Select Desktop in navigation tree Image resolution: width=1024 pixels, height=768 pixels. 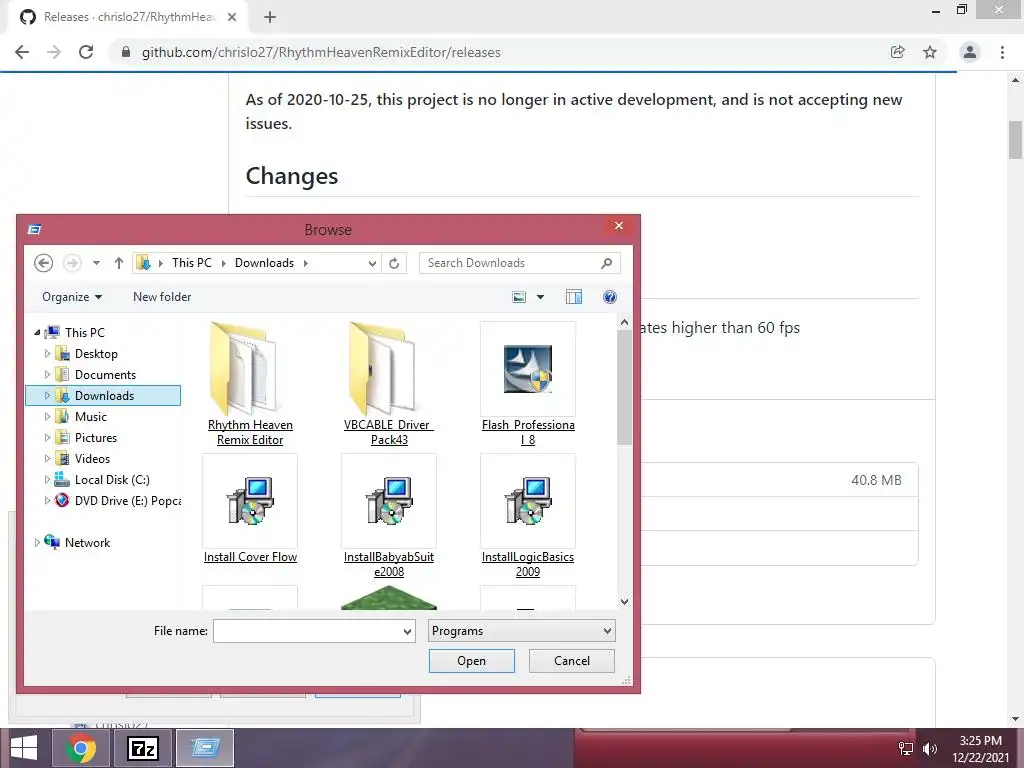tap(95, 354)
